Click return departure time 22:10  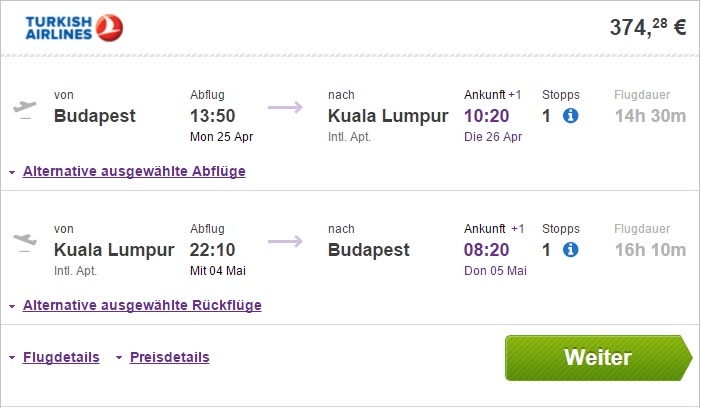[215, 250]
